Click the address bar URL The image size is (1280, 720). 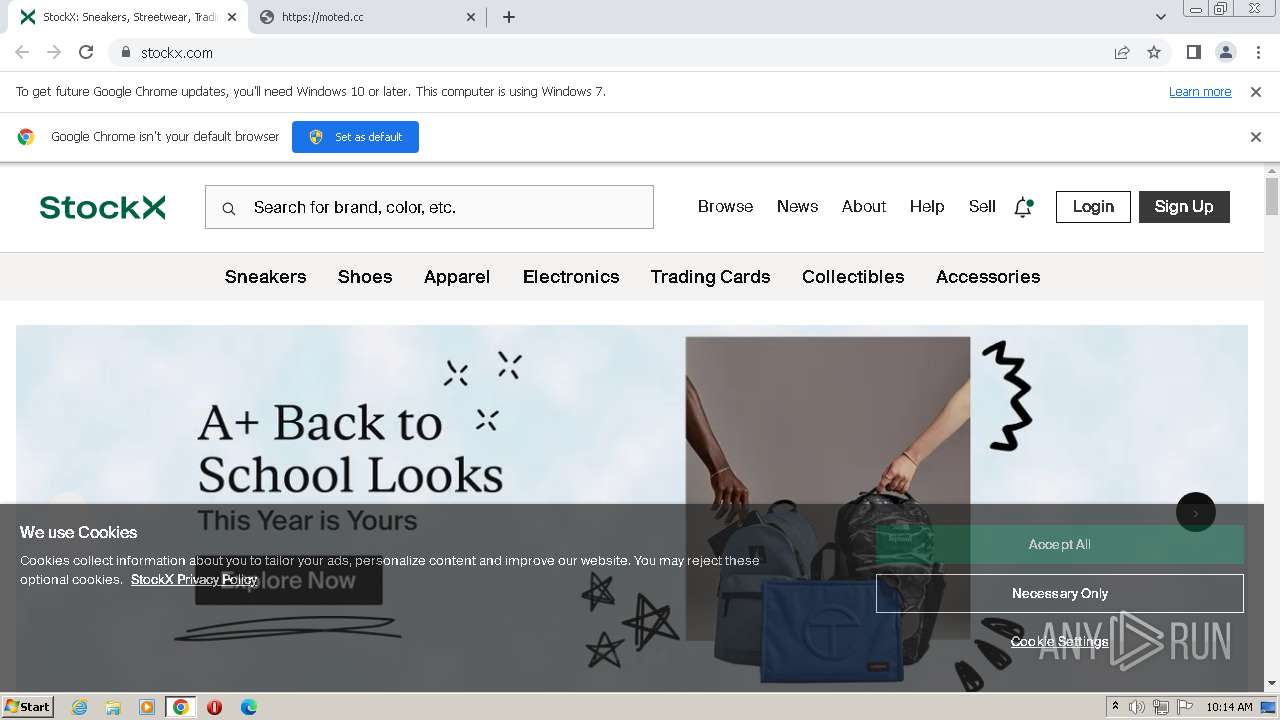click(177, 52)
